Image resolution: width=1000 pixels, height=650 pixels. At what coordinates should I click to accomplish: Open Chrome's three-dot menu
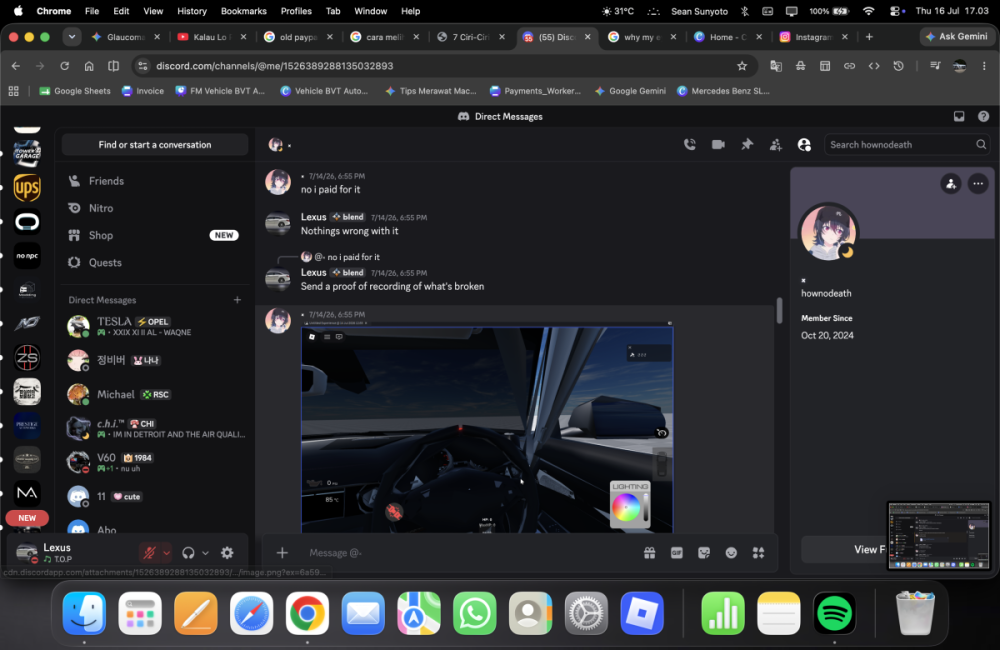click(983, 66)
